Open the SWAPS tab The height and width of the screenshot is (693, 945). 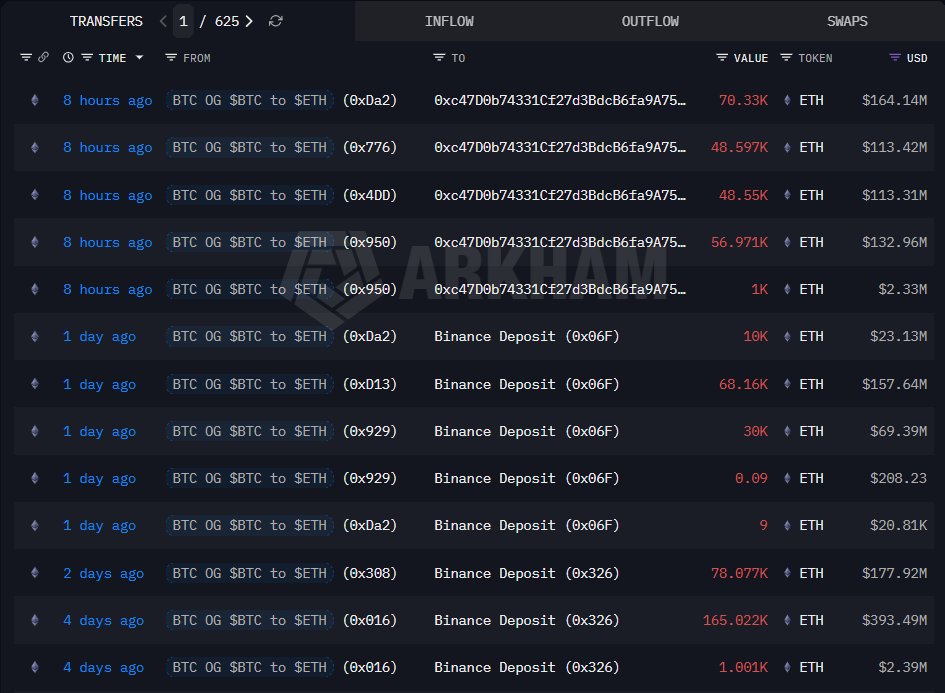point(847,21)
